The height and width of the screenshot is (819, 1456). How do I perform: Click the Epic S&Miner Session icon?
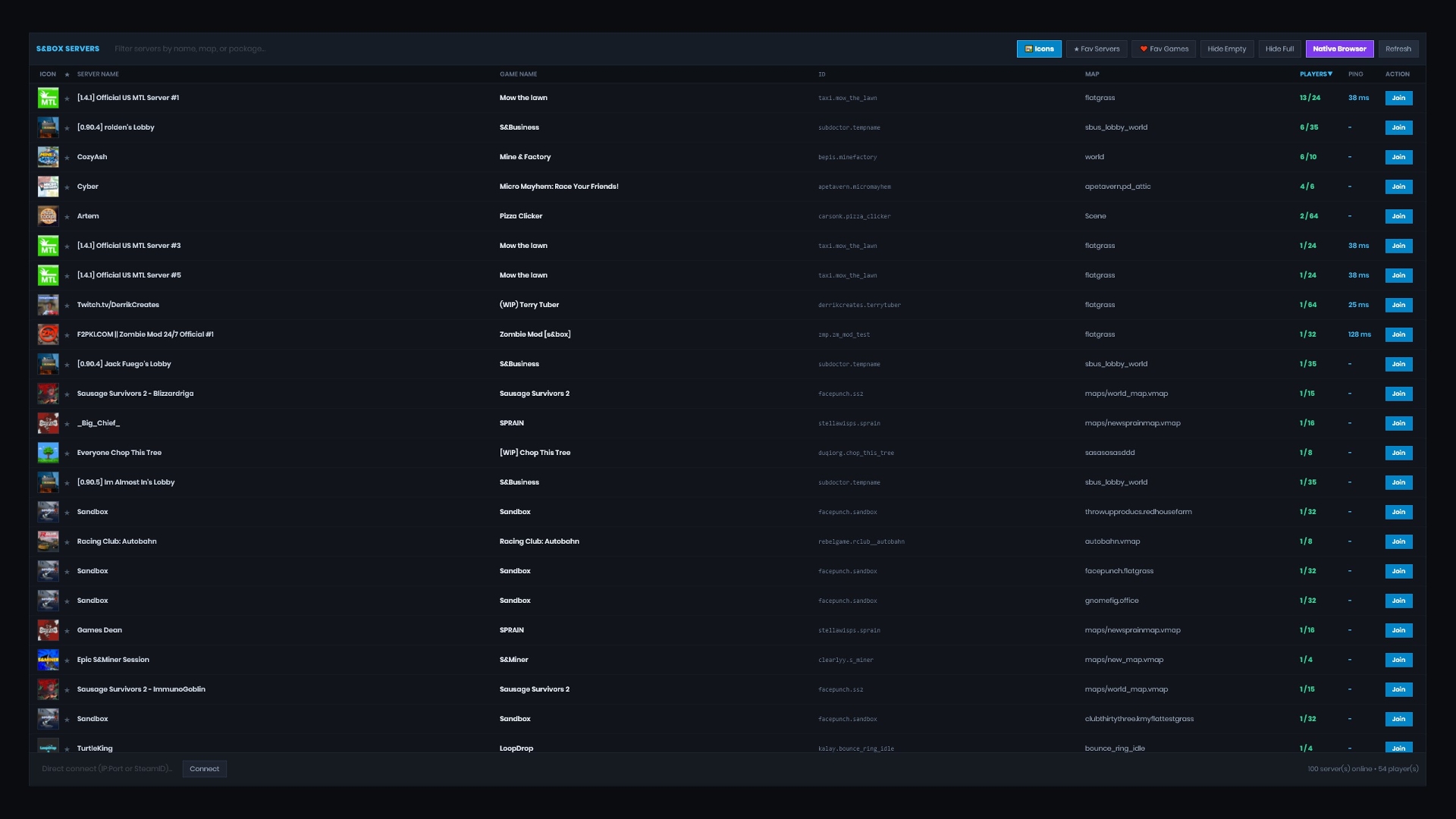(48, 660)
